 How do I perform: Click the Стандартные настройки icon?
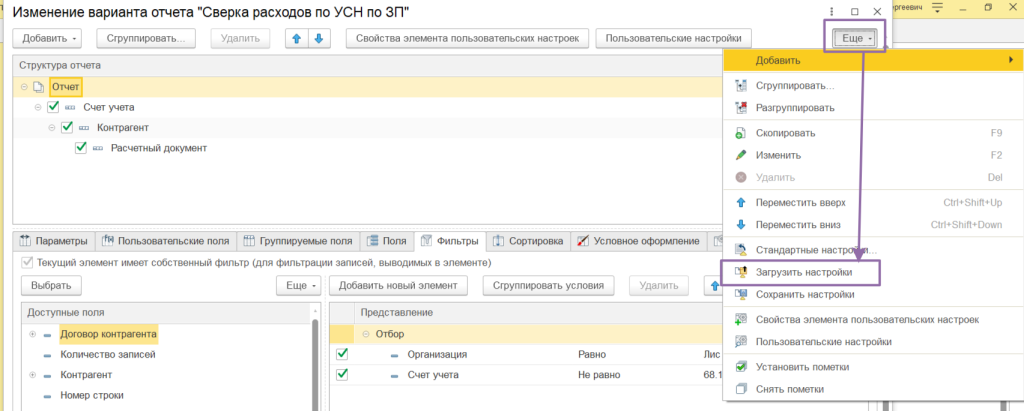pyautogui.click(x=740, y=250)
